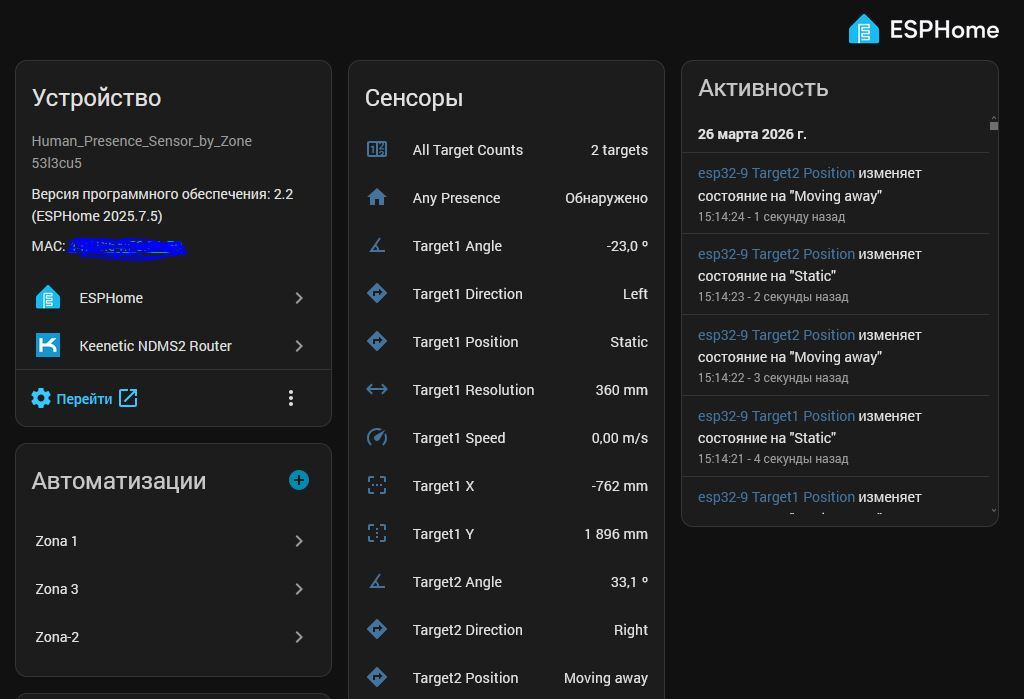The image size is (1024, 699).
Task: Click the All Target Counts counter icon
Action: pyautogui.click(x=377, y=150)
